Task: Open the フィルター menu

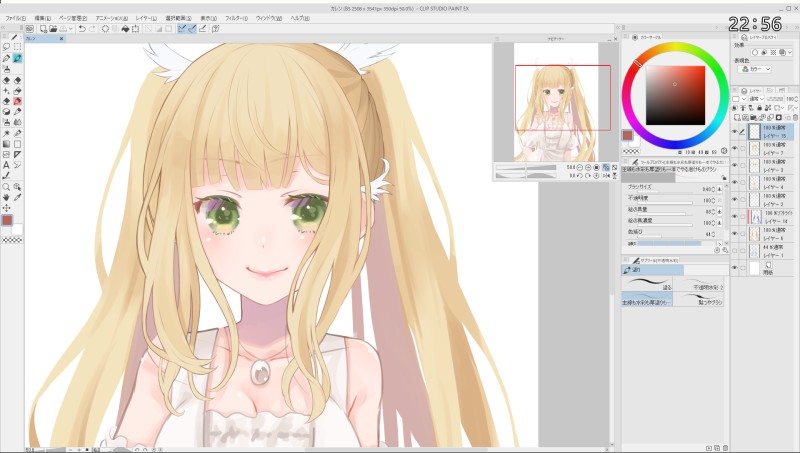Action: (236, 18)
